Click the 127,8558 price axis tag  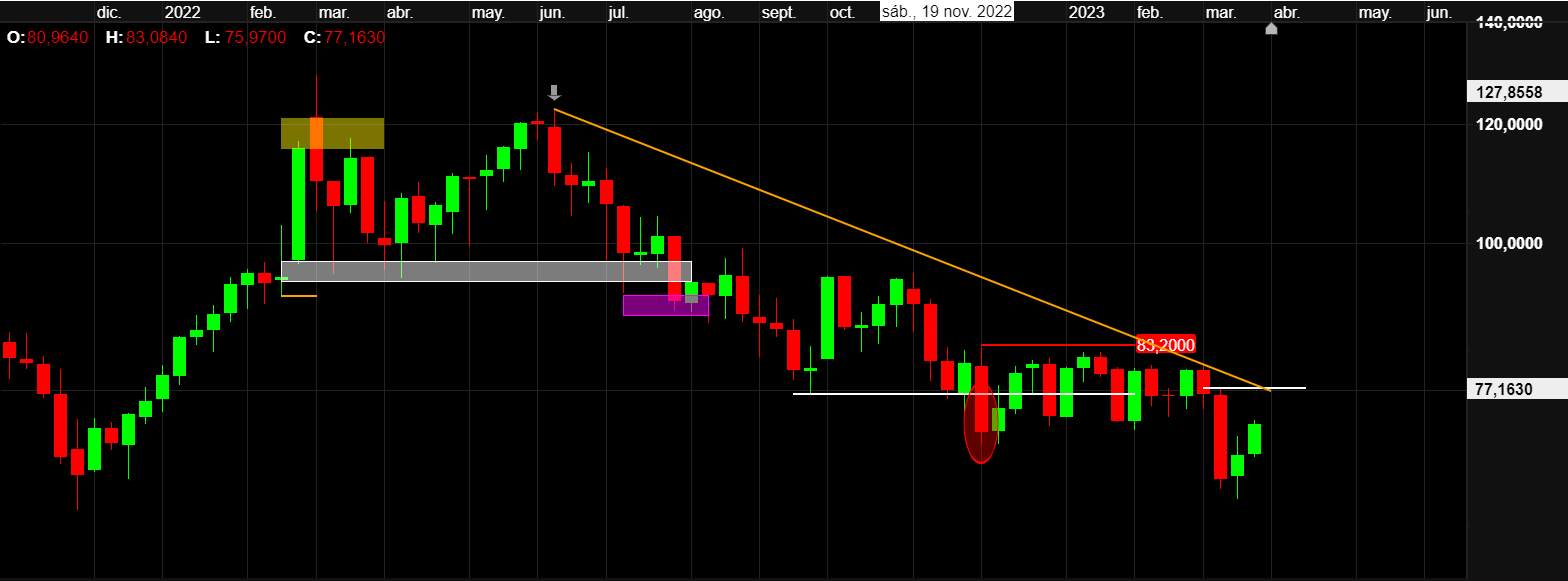[x=1515, y=92]
